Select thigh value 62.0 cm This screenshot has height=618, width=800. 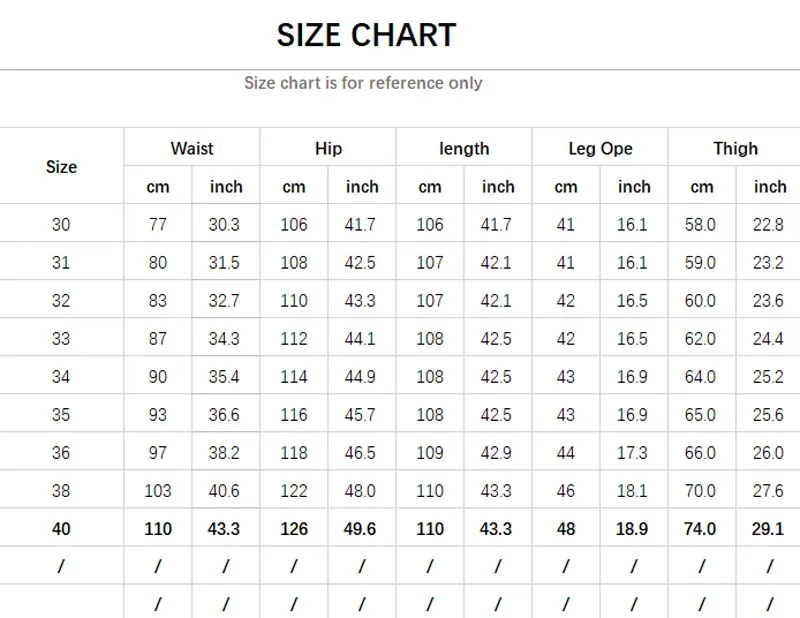701,339
